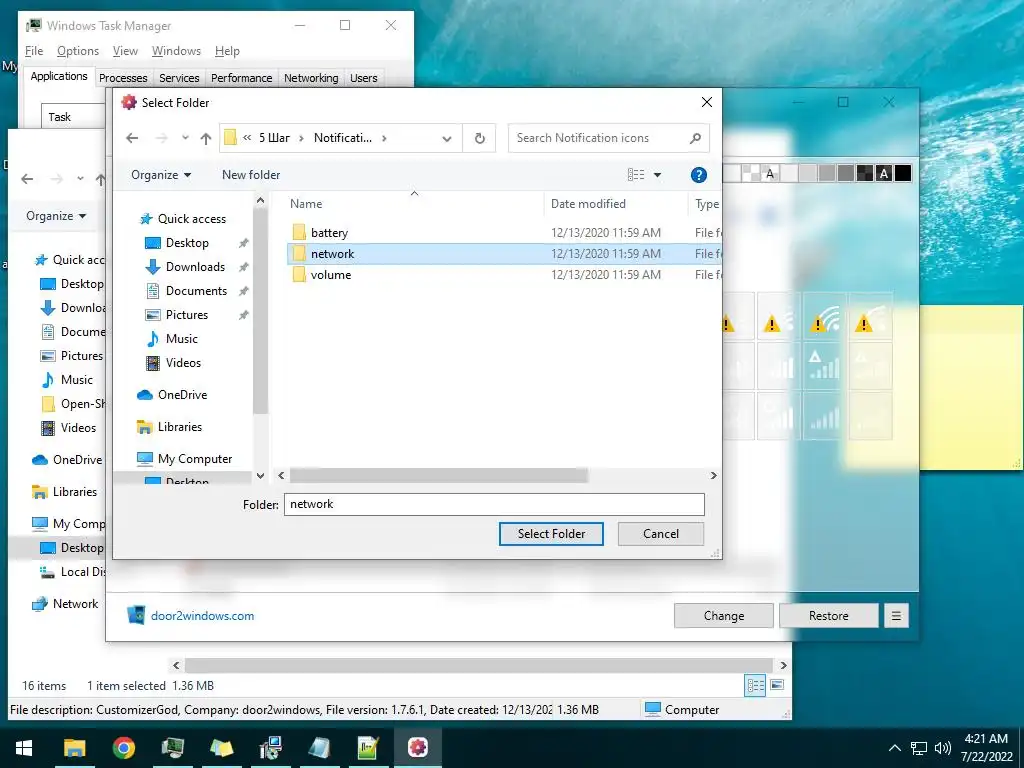Show hidden system tray icons
Screen dimensions: 1024x768
tap(895, 748)
